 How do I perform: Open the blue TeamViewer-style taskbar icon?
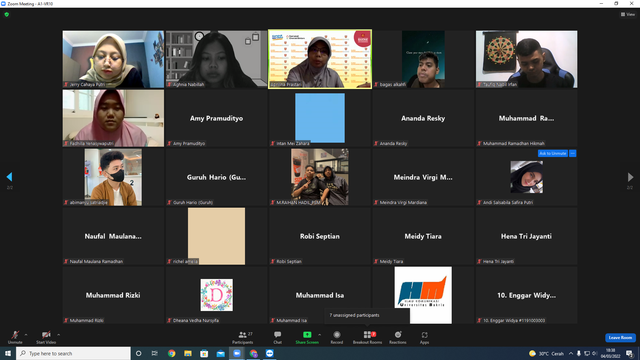[270, 353]
